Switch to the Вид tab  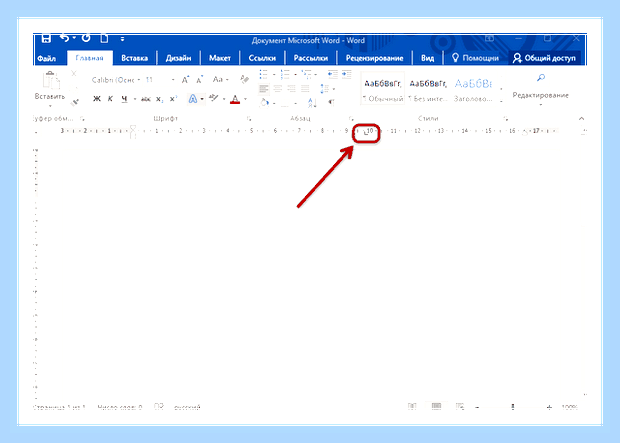click(x=427, y=58)
